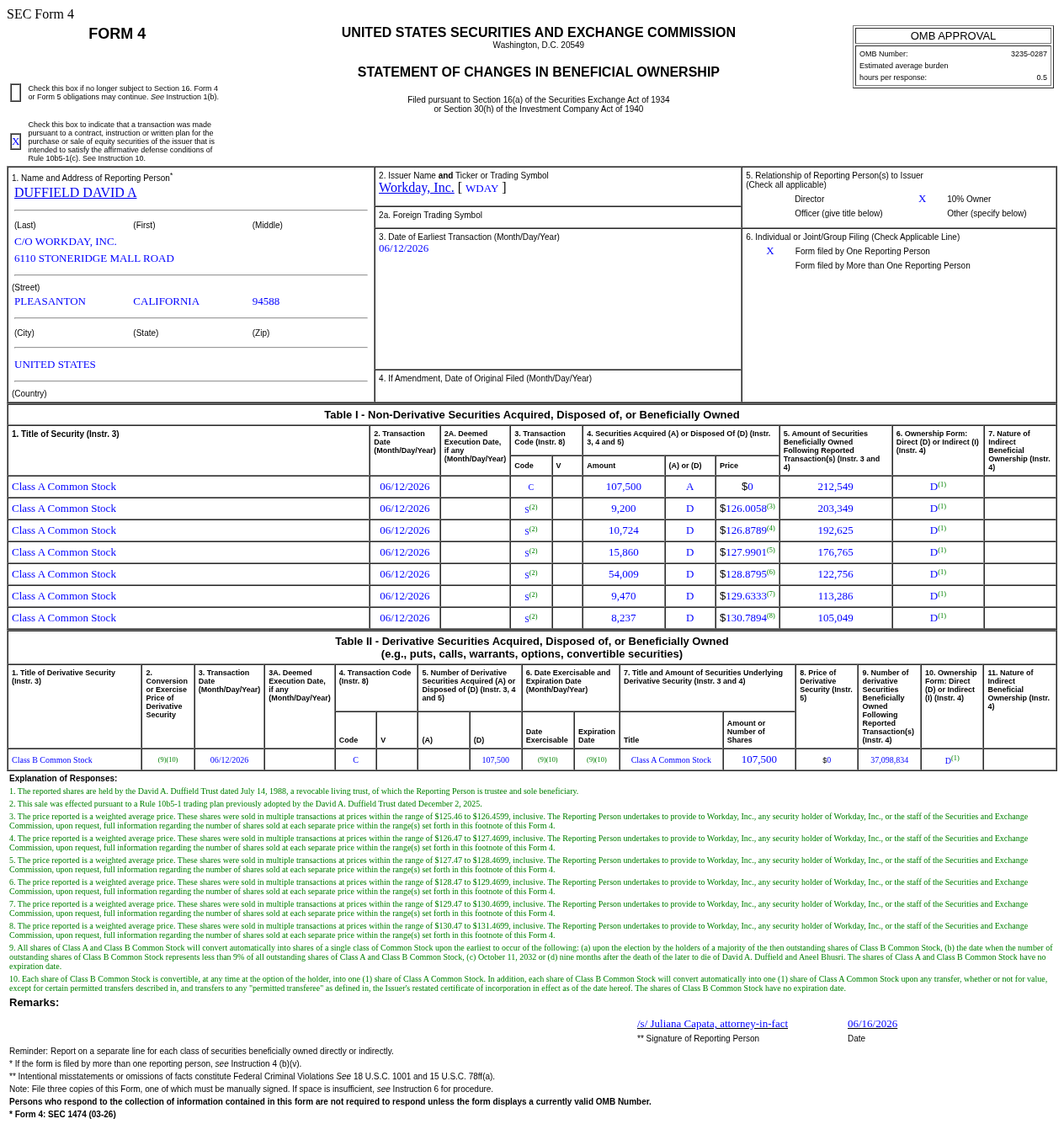Click the WDAY ticker symbol link
The width and height of the screenshot is (1064, 1140).
(x=481, y=189)
